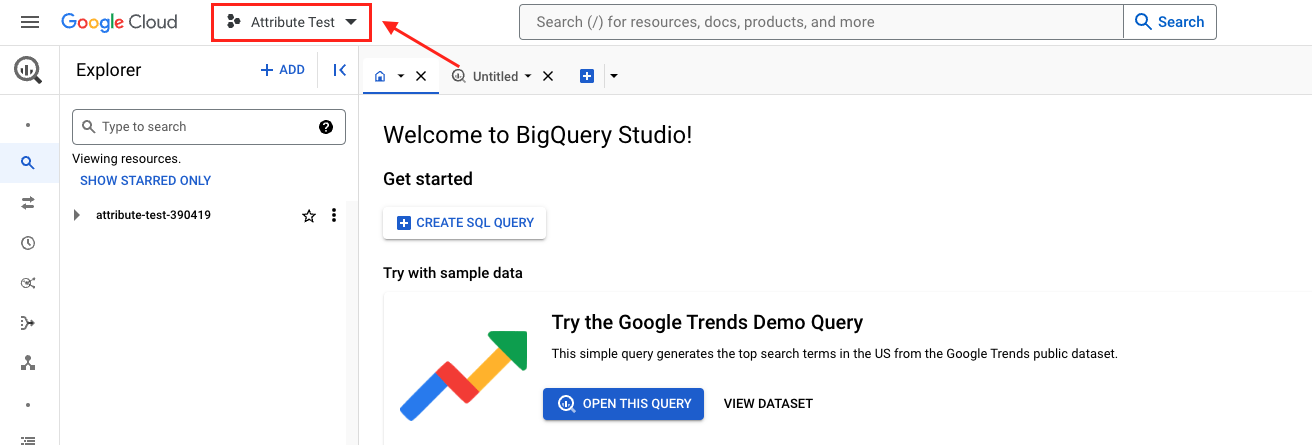Click the CREATE SQL QUERY button
Image resolution: width=1312 pixels, height=445 pixels.
pos(464,223)
